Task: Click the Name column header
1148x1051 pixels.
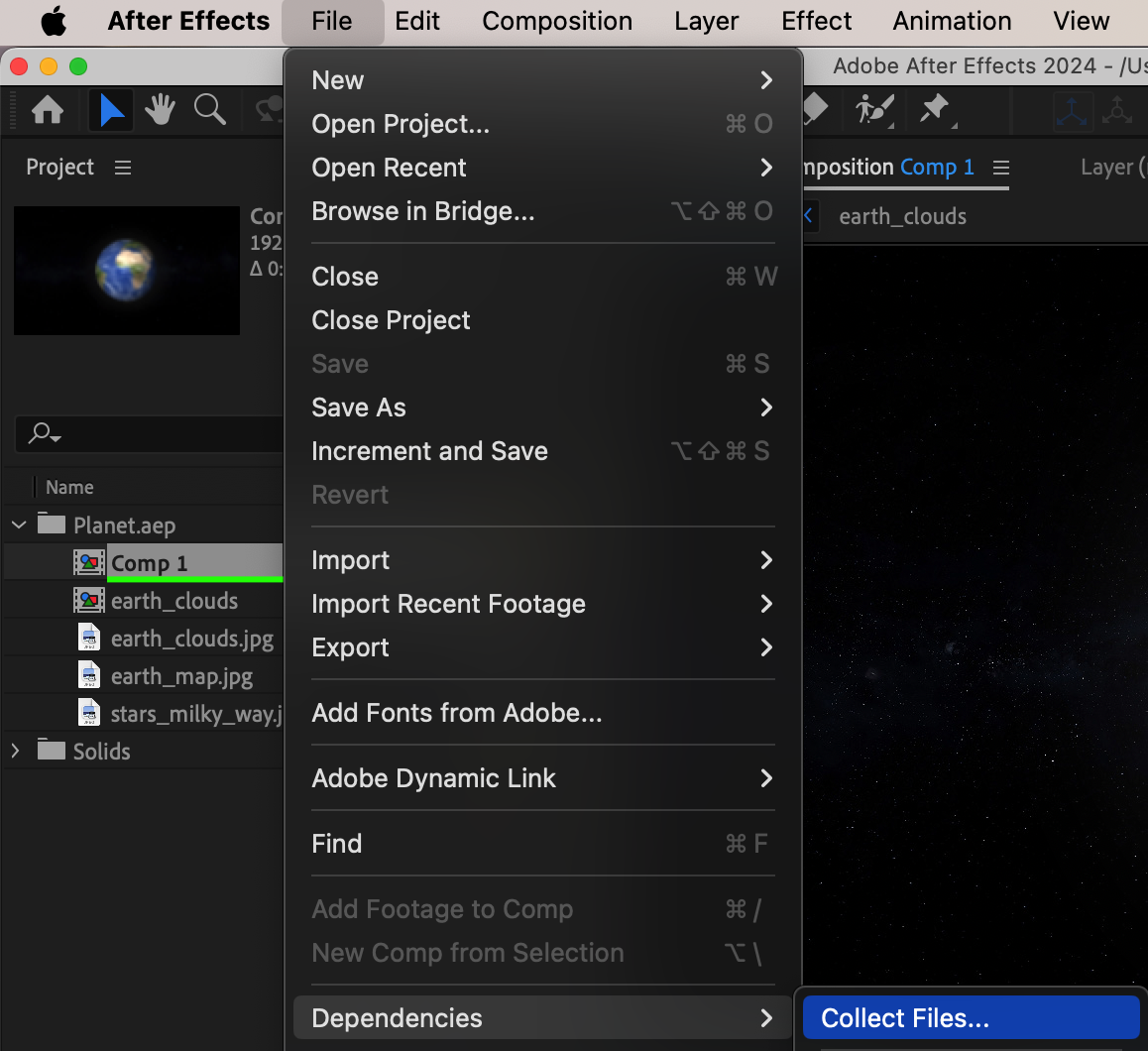Action: point(69,487)
